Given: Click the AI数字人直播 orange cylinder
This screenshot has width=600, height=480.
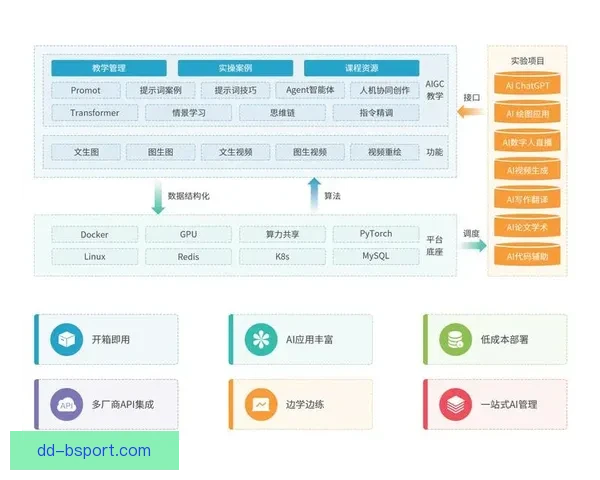Looking at the screenshot, I should coord(527,140).
